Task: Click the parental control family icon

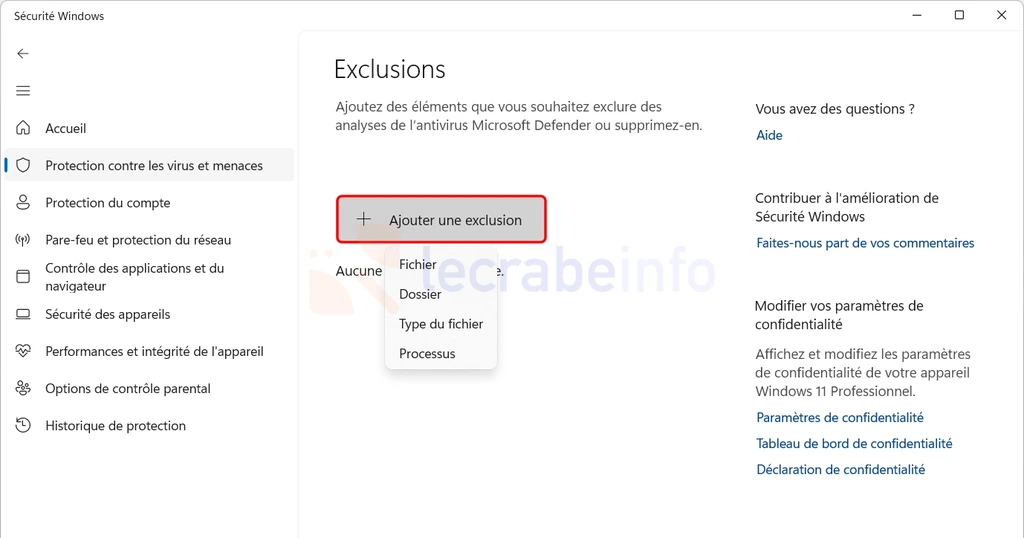Action: click(x=23, y=388)
